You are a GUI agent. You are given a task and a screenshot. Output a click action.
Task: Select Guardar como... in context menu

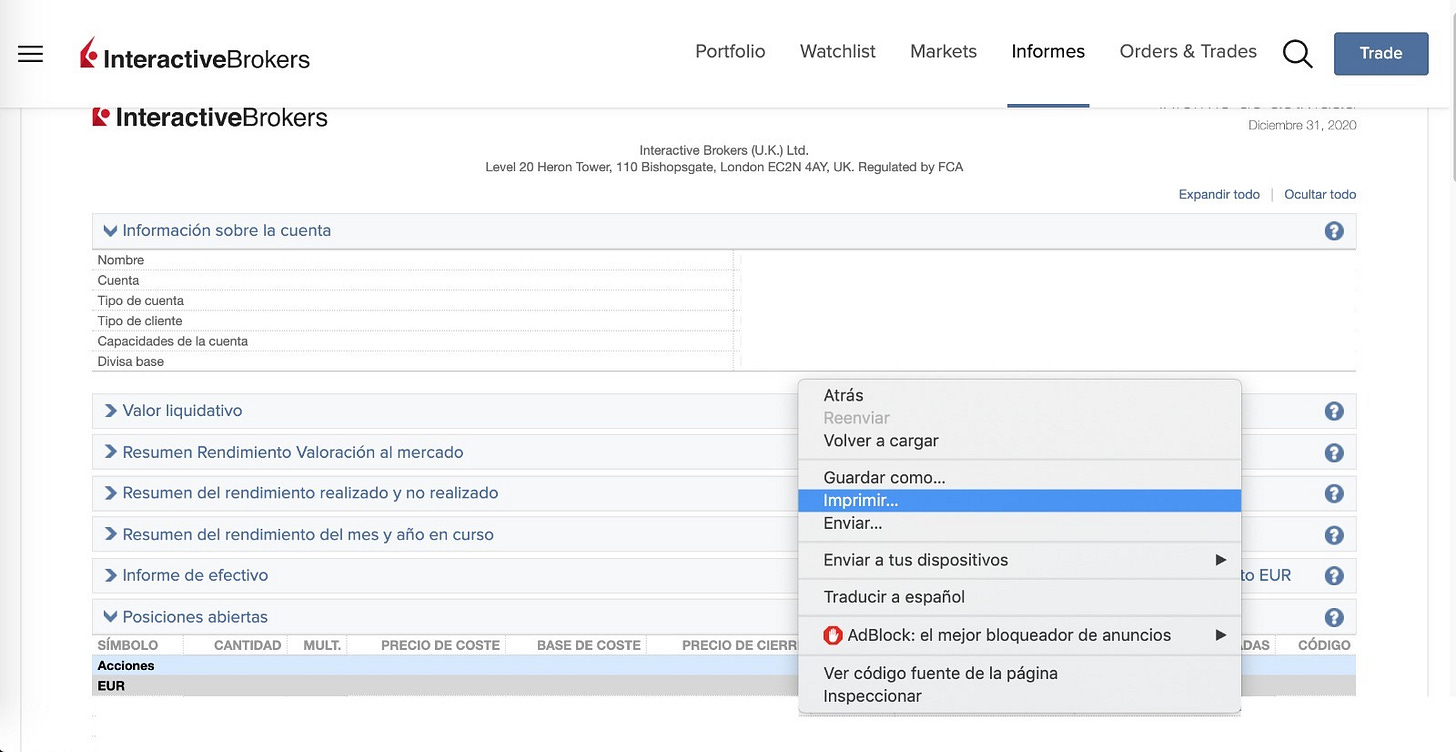click(x=1019, y=478)
